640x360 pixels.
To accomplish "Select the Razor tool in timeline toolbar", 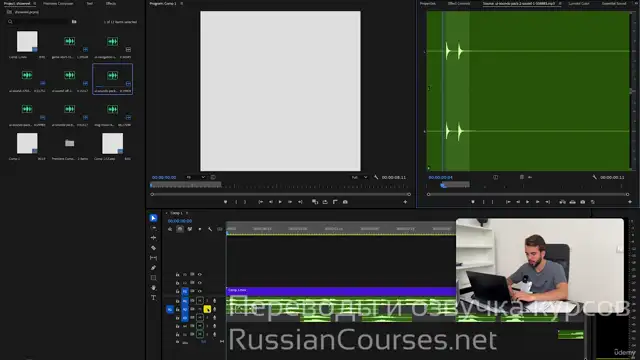I will [x=153, y=248].
